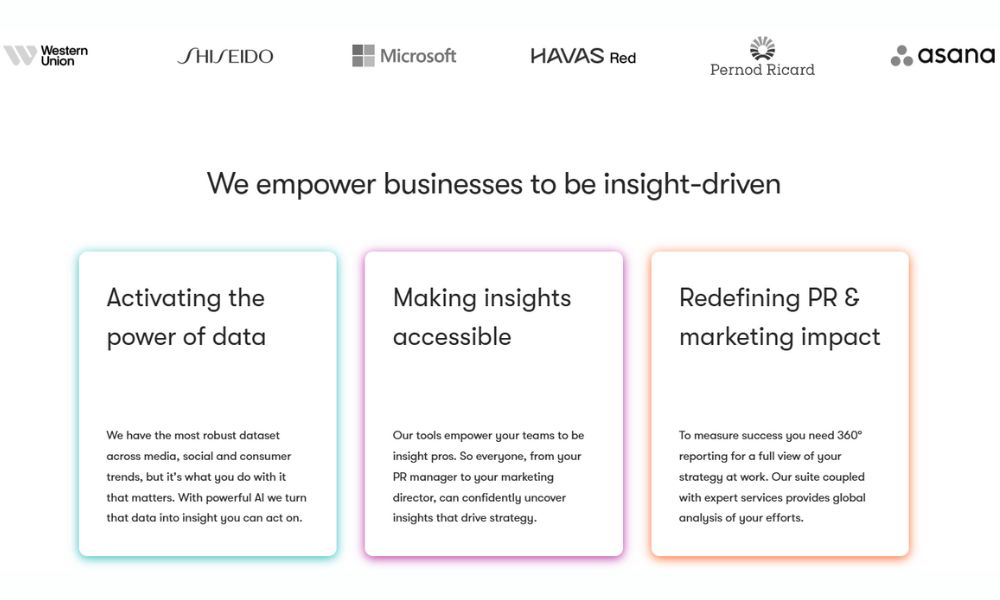The image size is (1000, 600).
Task: Click the Microsoft wordmark text
Action: [x=418, y=56]
